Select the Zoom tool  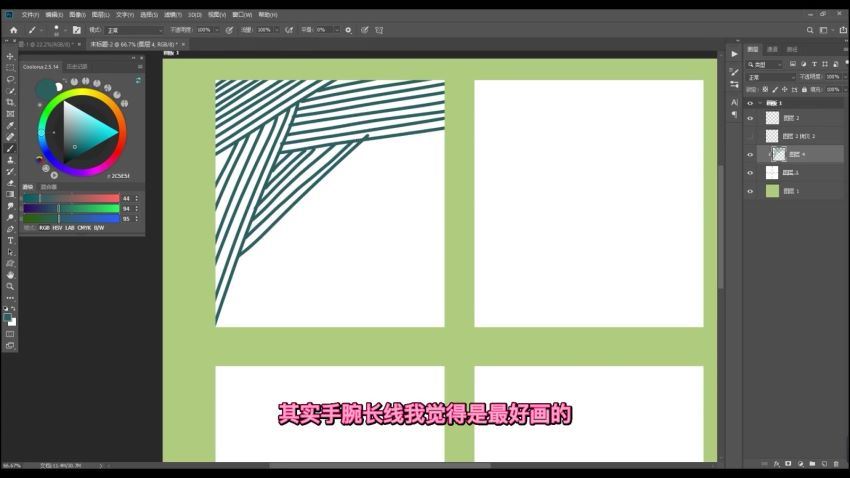10,286
